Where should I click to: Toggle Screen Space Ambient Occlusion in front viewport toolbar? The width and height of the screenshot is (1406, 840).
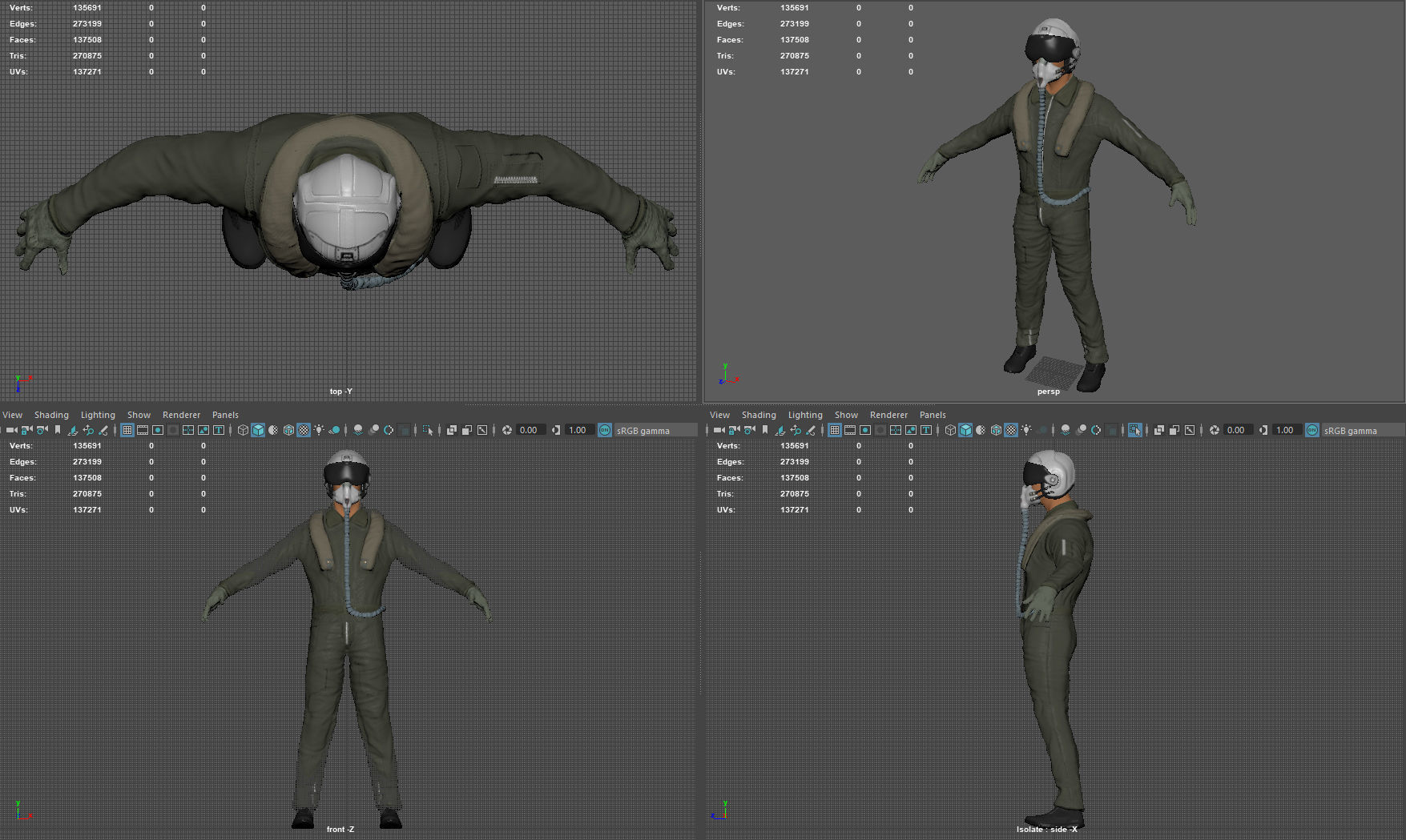point(358,430)
